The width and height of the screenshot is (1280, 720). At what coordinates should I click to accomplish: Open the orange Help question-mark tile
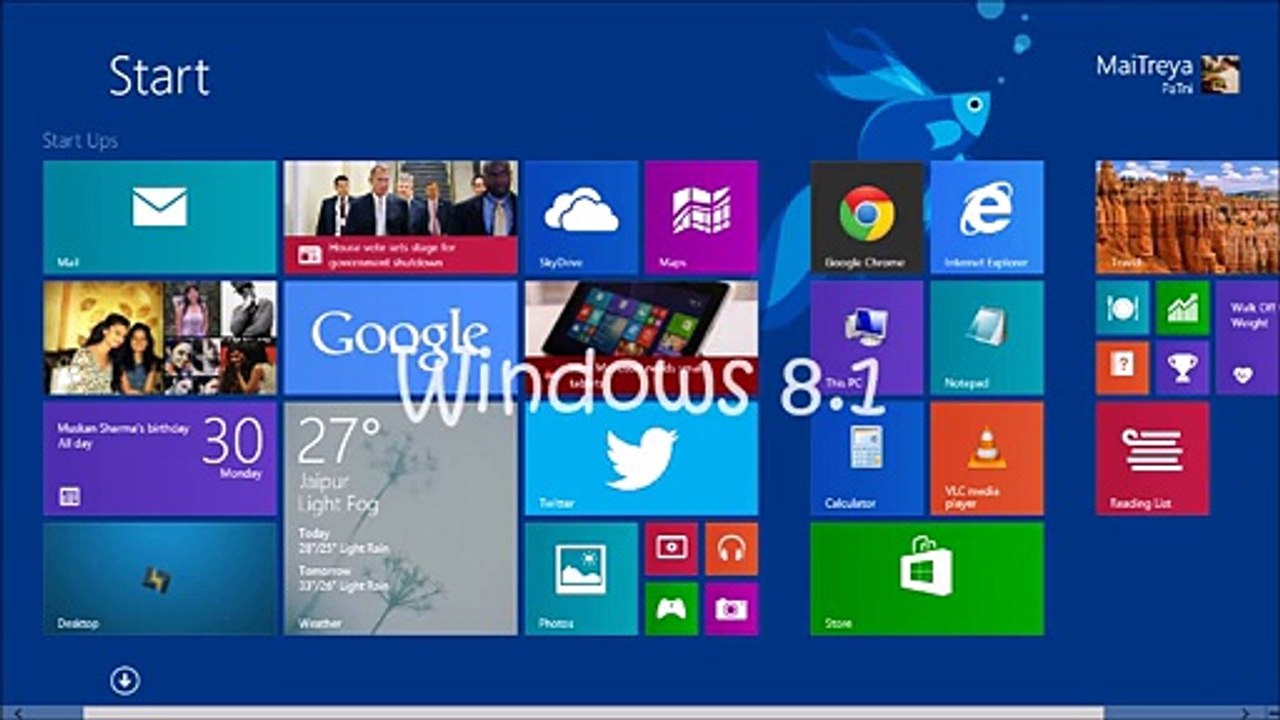pos(1122,368)
